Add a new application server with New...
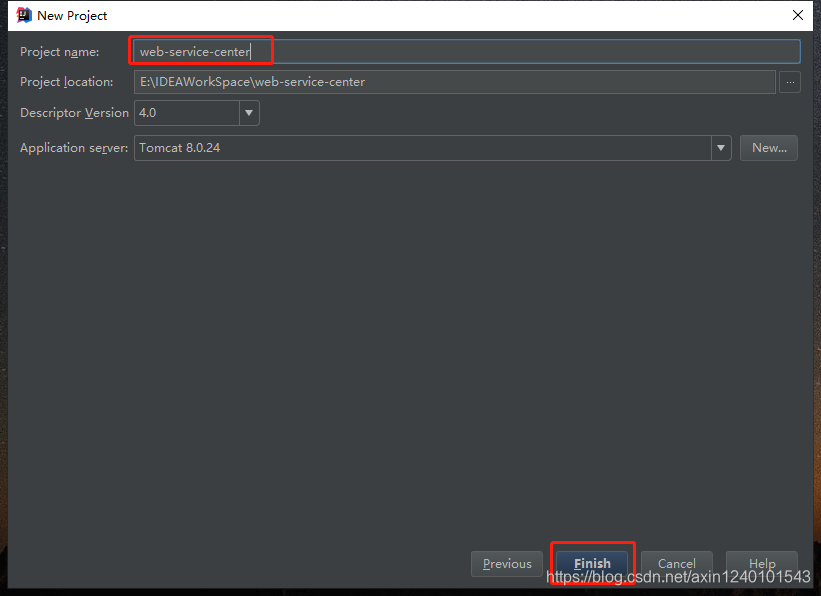Screen dimensions: 821x596 [x=769, y=148]
